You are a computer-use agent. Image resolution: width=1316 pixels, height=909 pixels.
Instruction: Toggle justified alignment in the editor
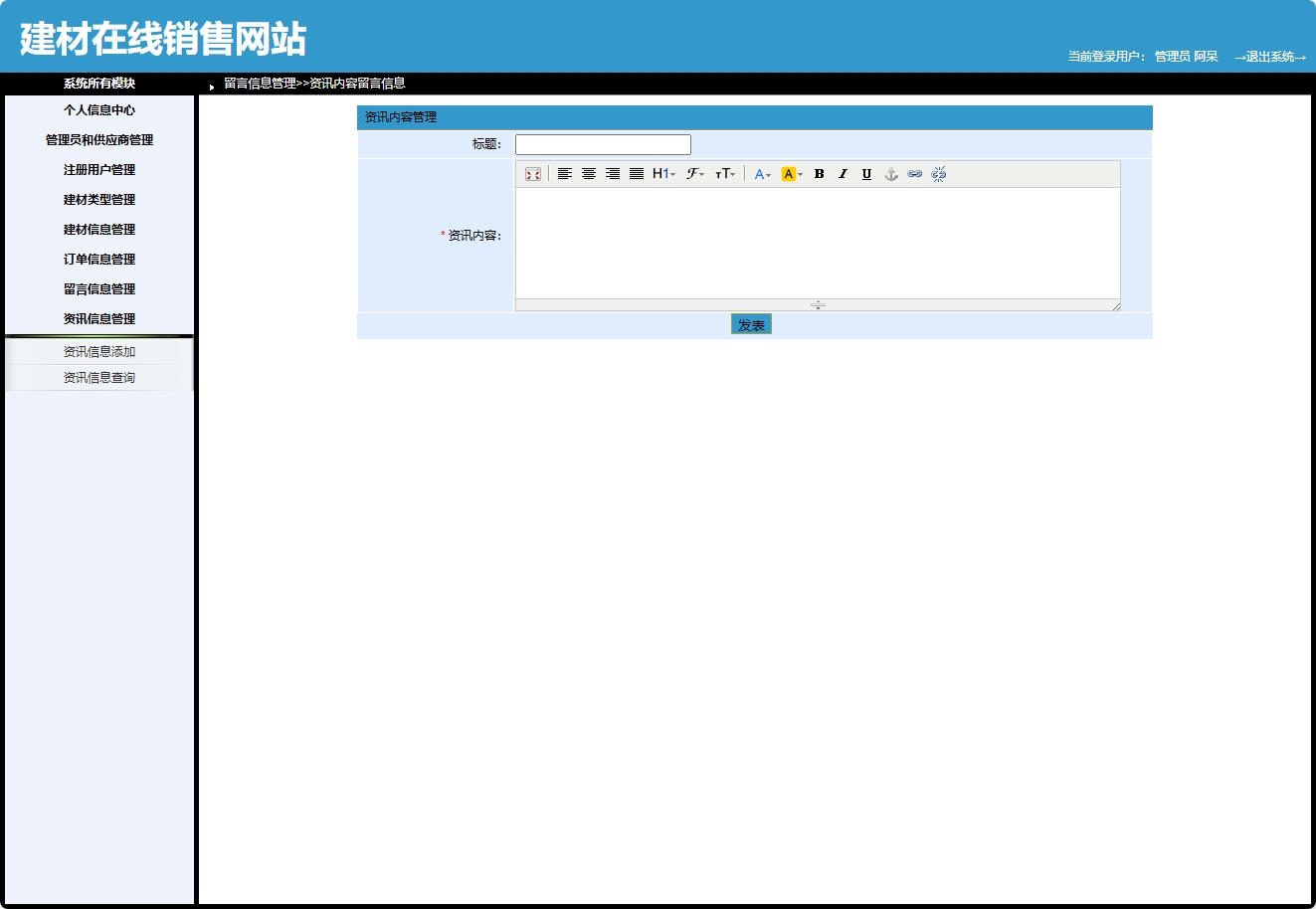click(x=636, y=174)
